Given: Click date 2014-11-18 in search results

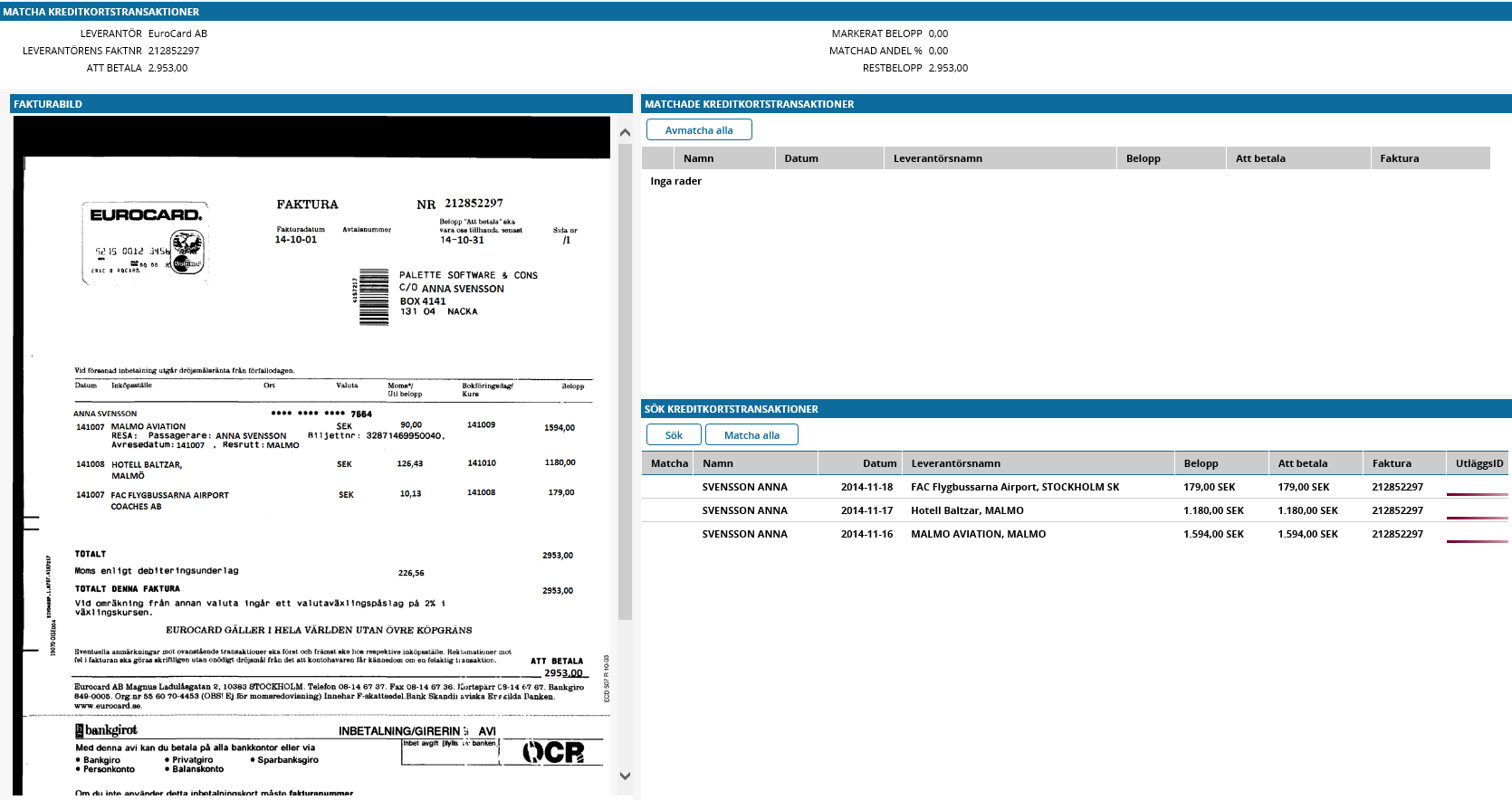Looking at the screenshot, I should [x=866, y=487].
